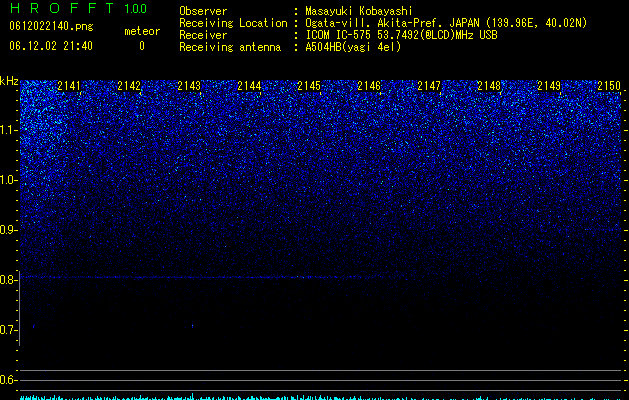The height and width of the screenshot is (400, 629).
Task: Click the 0.6 frequency axis label
Action: 8,380
